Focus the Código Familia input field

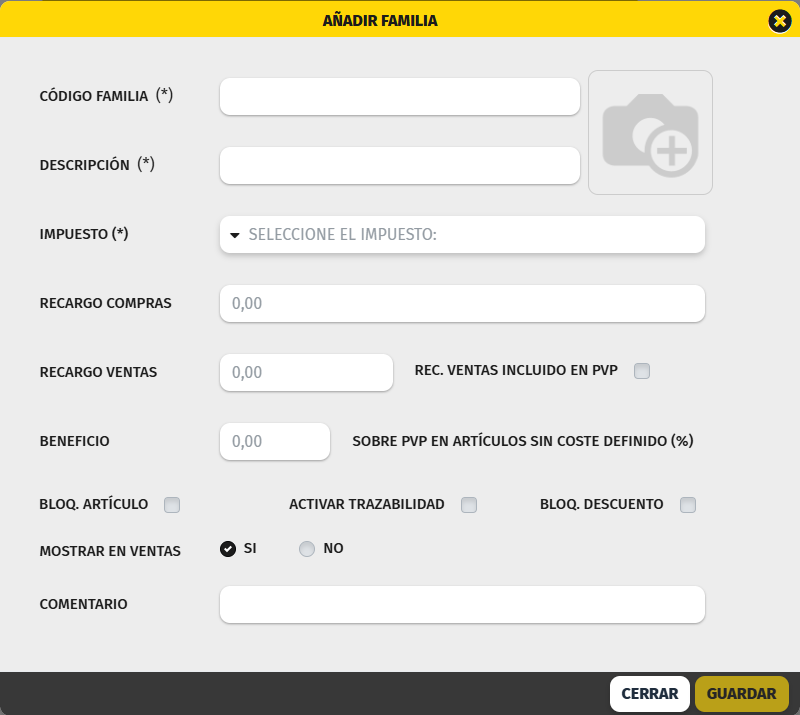400,97
